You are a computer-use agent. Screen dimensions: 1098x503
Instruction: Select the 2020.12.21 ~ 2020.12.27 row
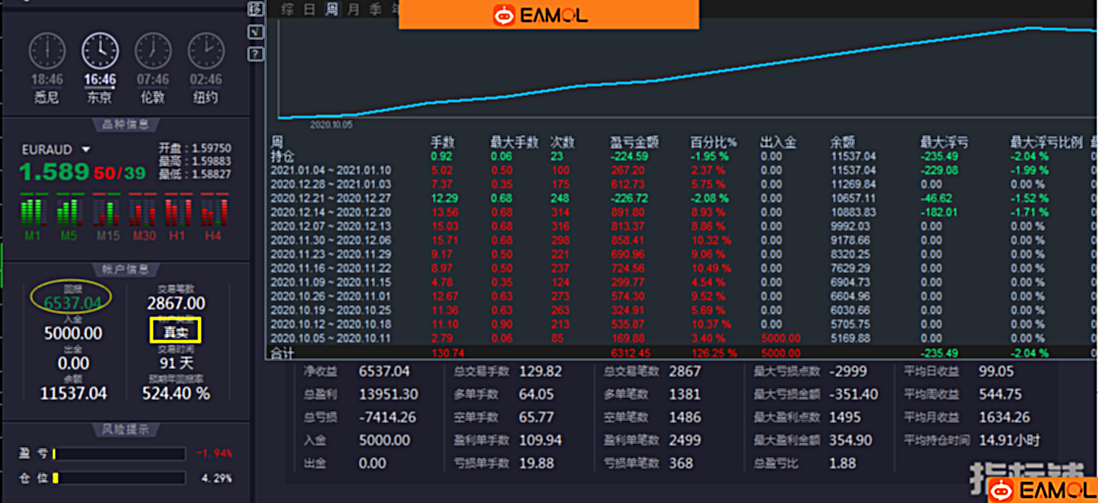click(x=680, y=198)
